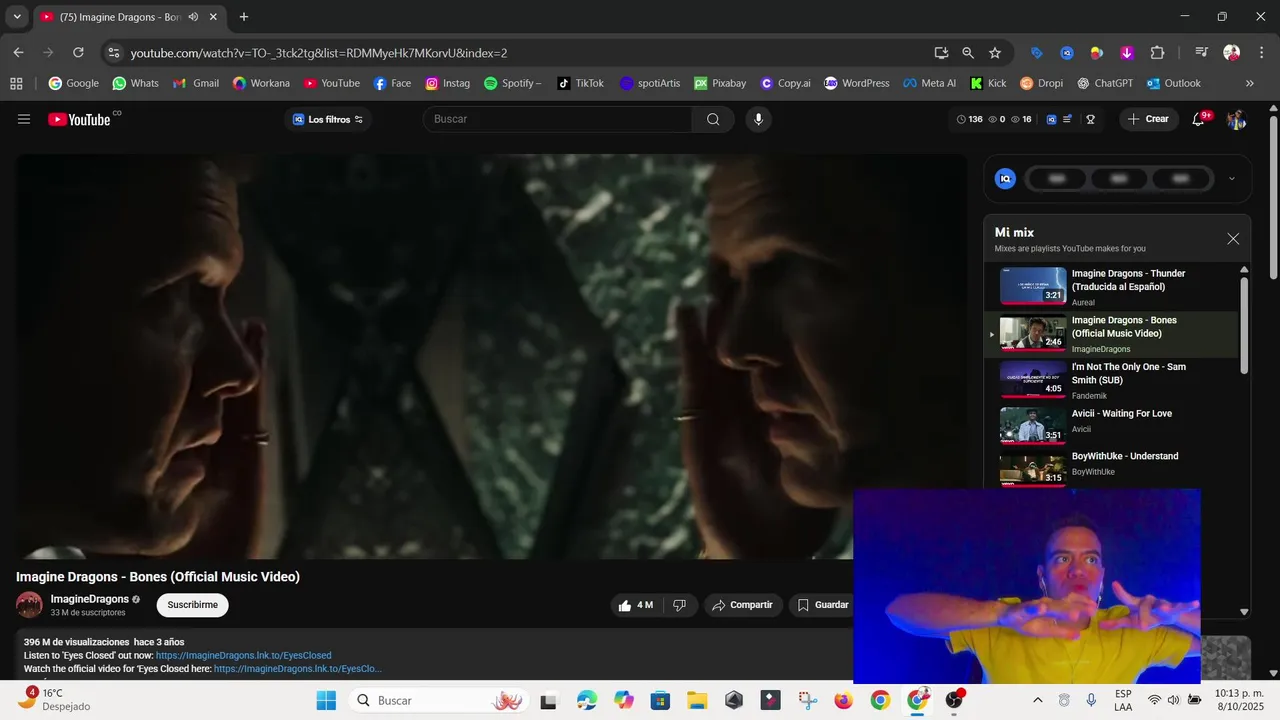
Task: Open the Extensions puzzle icon
Action: pyautogui.click(x=1157, y=53)
